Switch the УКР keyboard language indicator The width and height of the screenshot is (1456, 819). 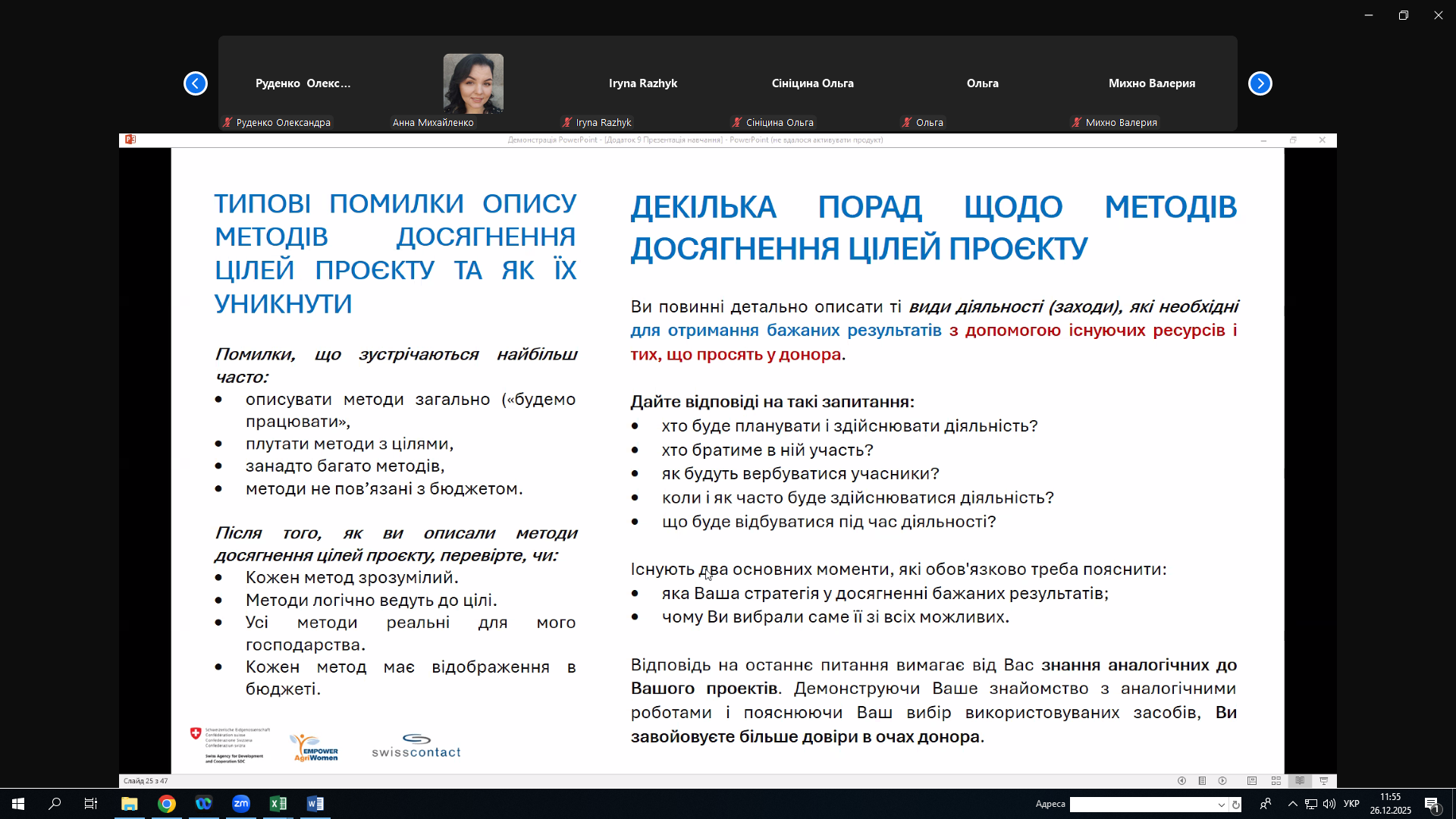click(x=1351, y=804)
